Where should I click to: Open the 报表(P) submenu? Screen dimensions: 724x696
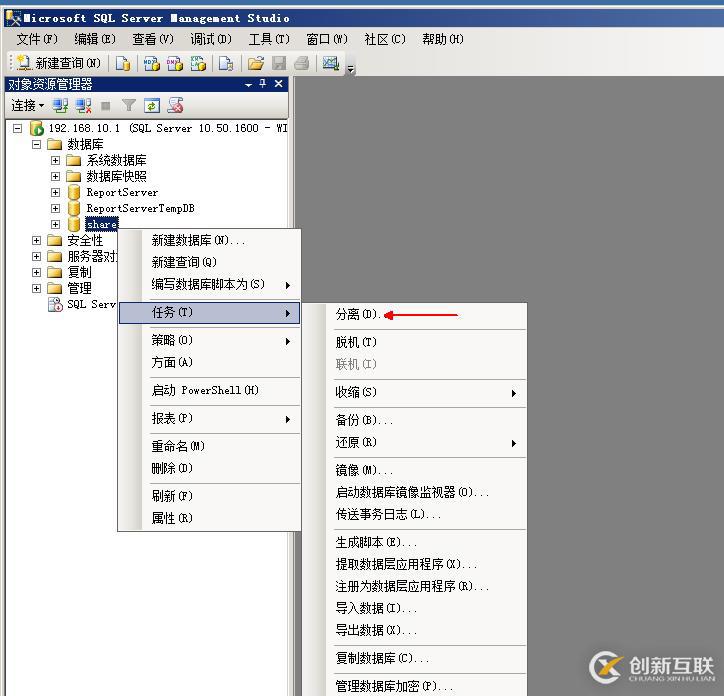click(x=209, y=418)
